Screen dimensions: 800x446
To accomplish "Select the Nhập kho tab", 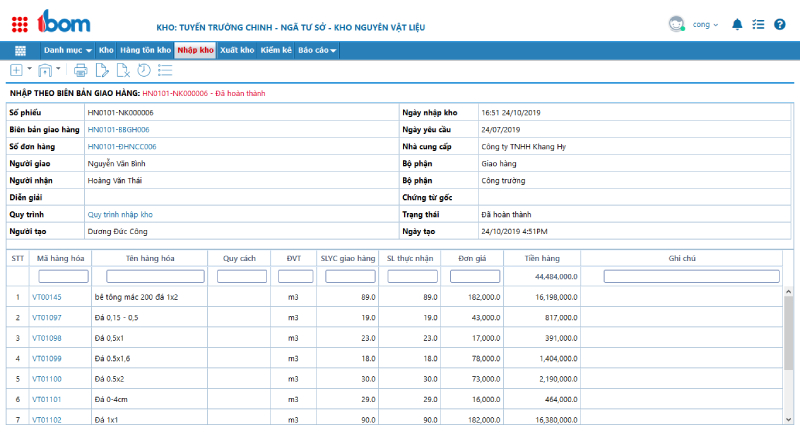I will pyautogui.click(x=195, y=50).
